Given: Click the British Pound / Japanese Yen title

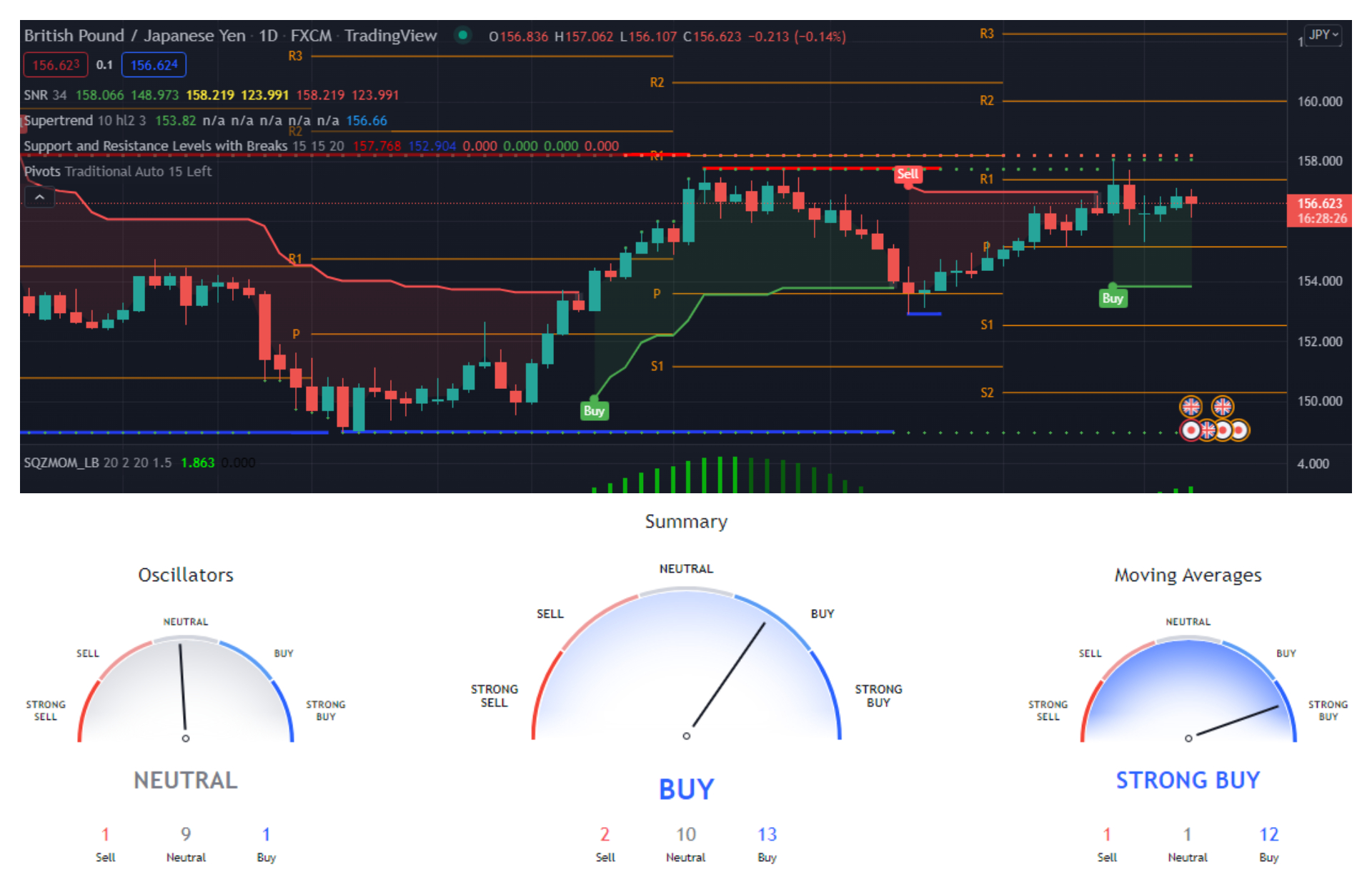Looking at the screenshot, I should pos(134,35).
